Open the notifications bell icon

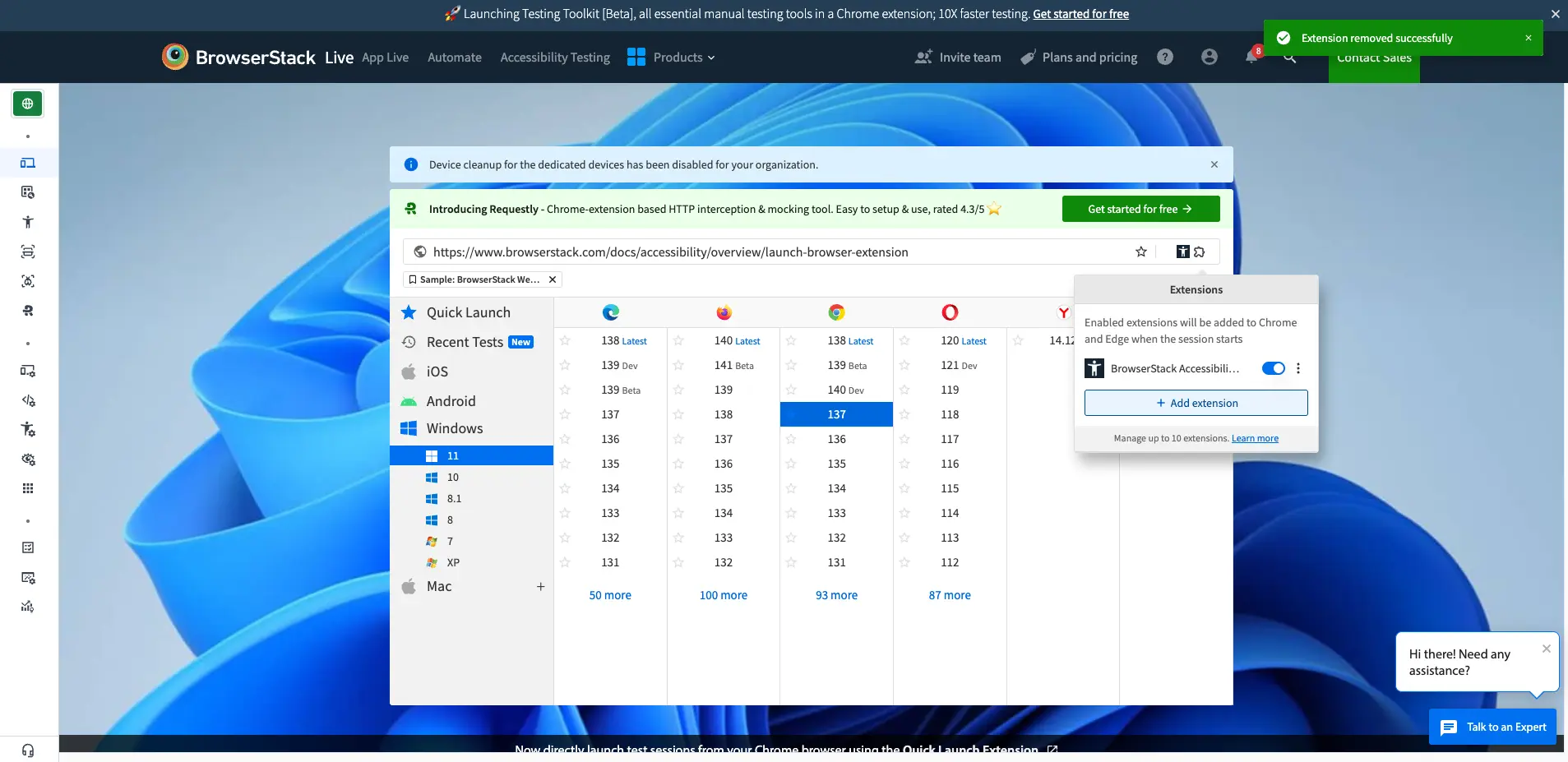[1251, 57]
